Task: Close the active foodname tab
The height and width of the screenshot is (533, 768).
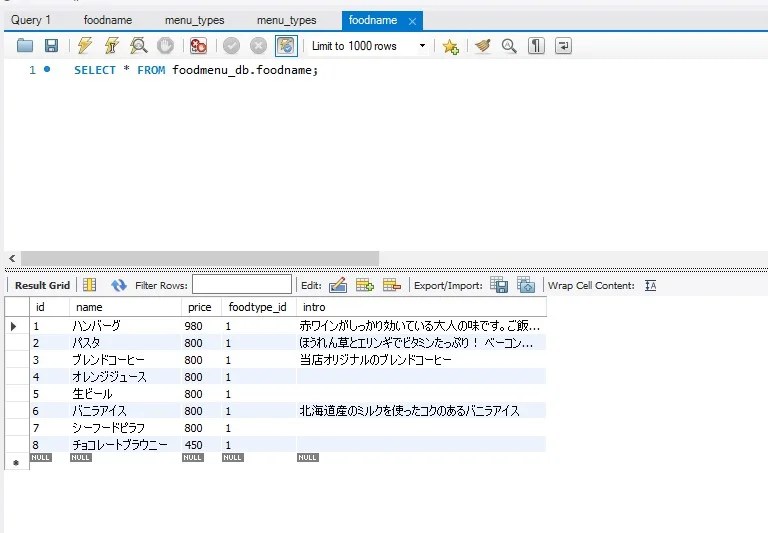Action: (x=412, y=21)
